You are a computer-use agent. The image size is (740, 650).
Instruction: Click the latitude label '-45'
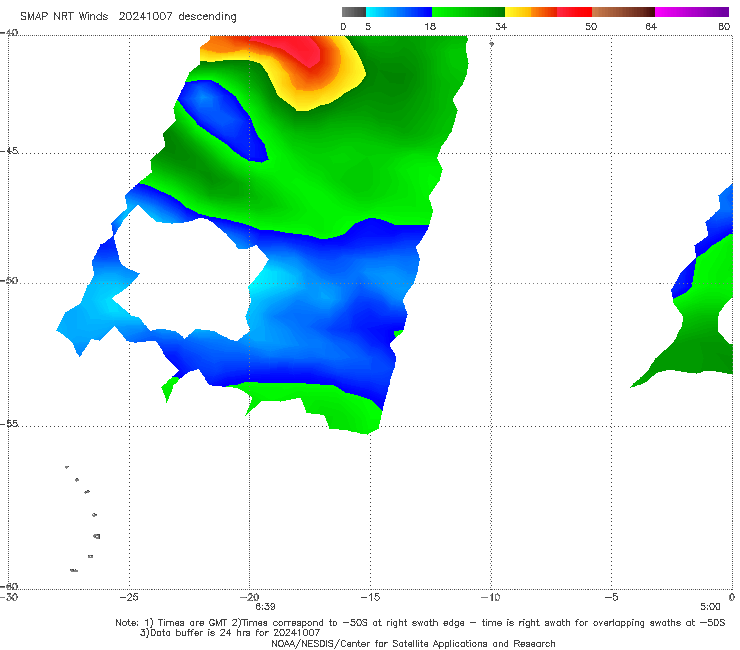click(x=9, y=151)
